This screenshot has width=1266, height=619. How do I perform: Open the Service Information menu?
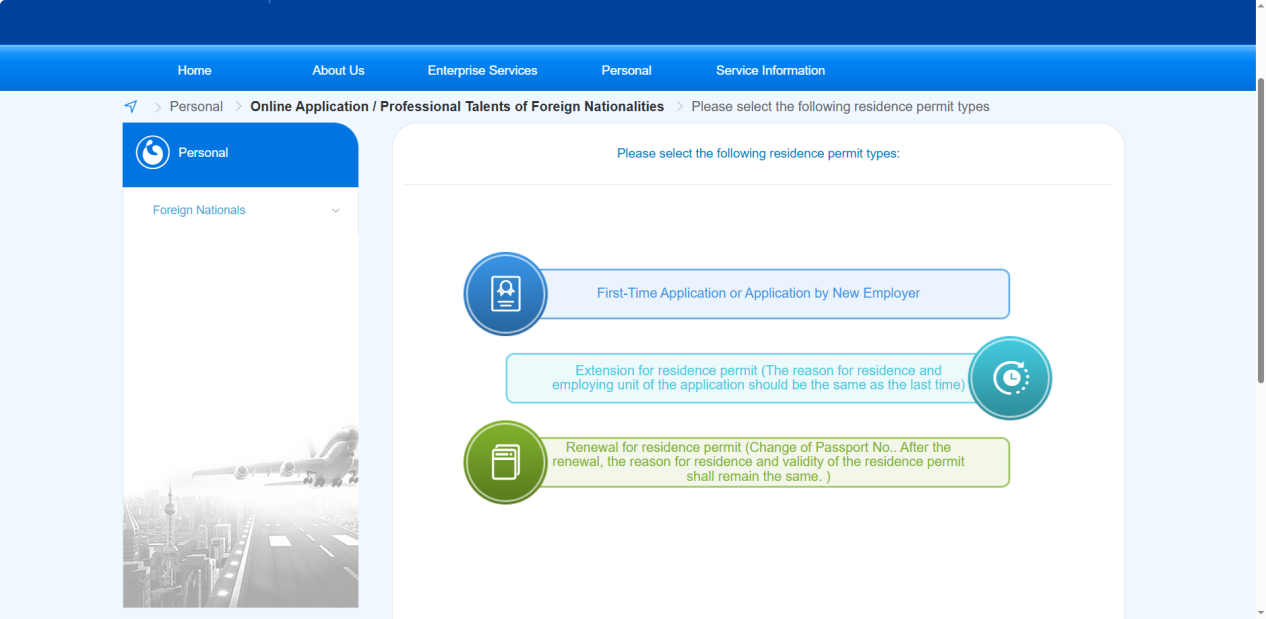pyautogui.click(x=771, y=71)
